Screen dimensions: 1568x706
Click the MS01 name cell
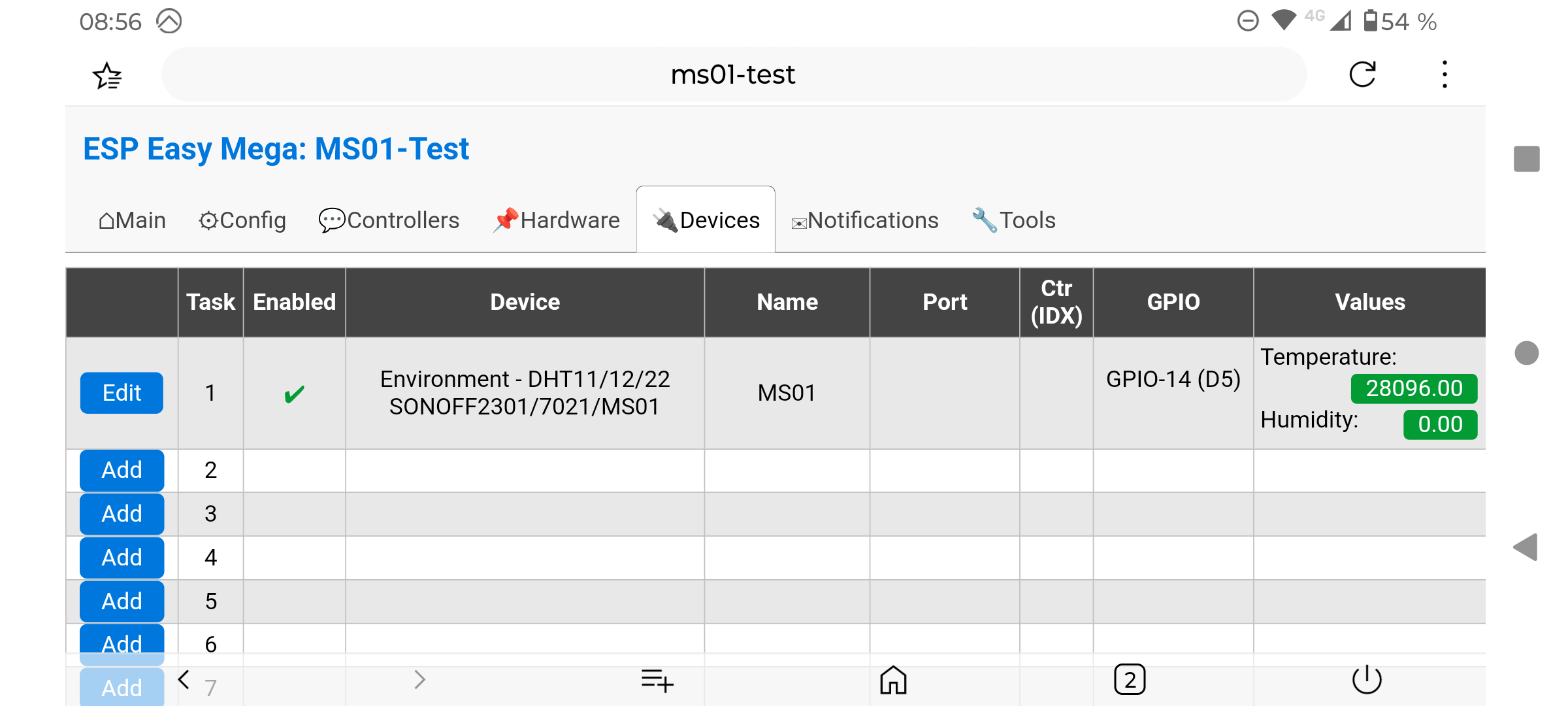[787, 393]
